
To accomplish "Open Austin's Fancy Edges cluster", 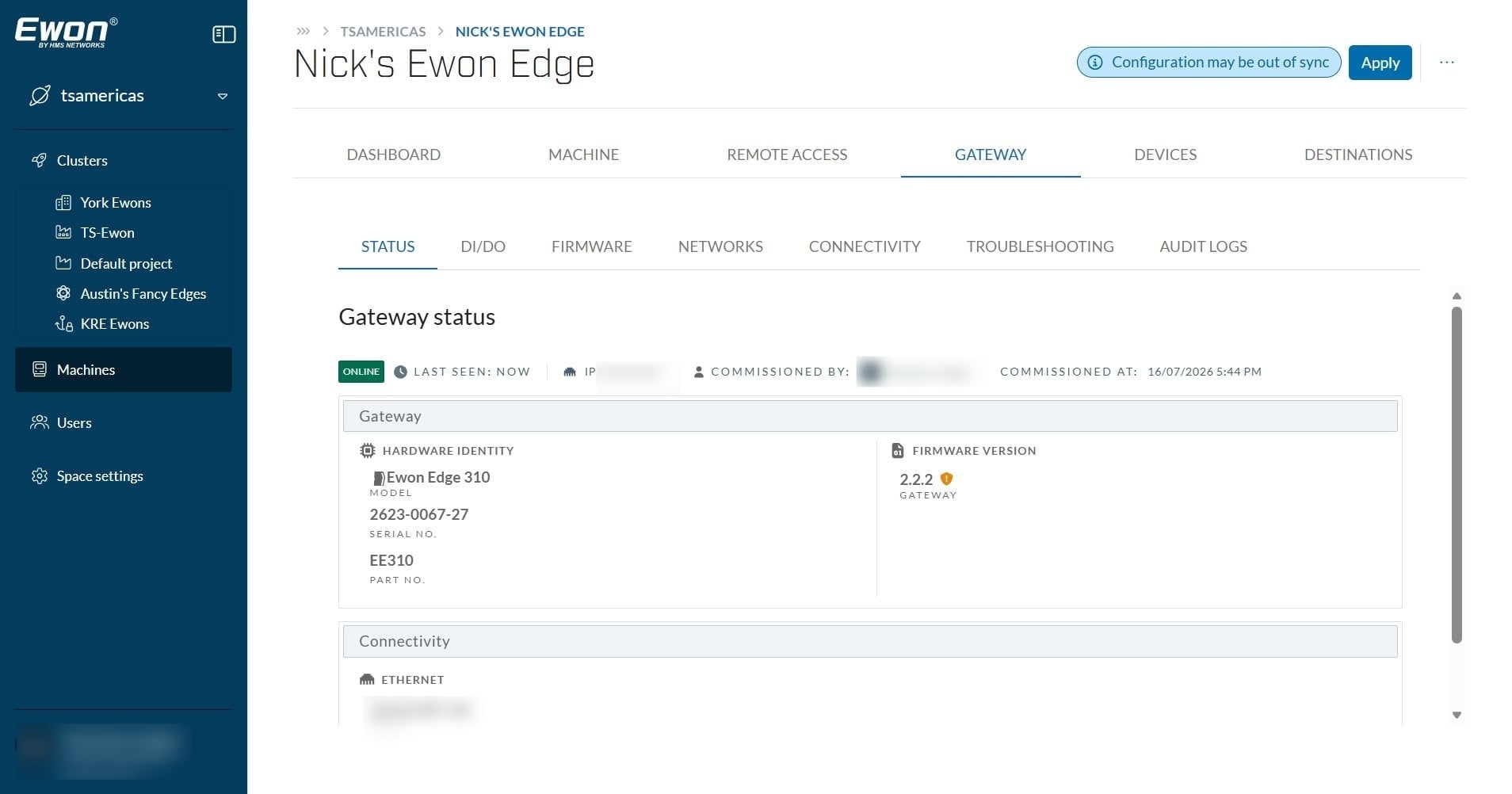I will coord(143,294).
